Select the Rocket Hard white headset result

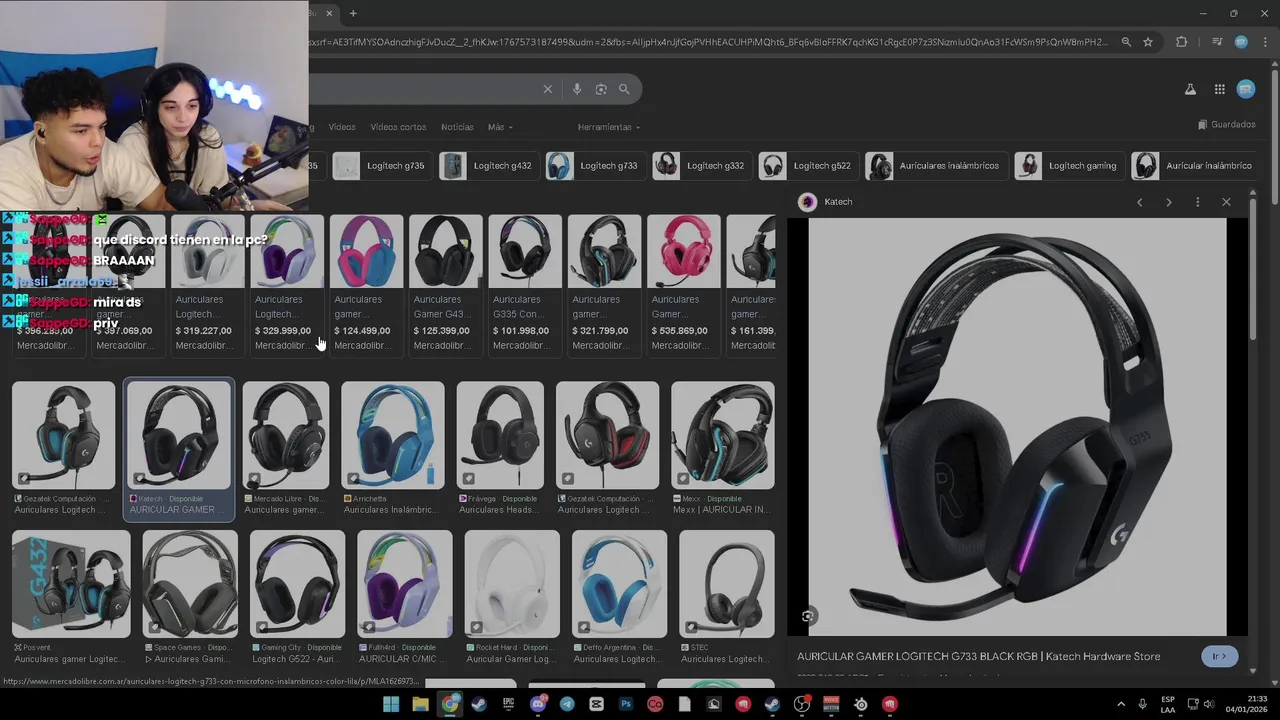tap(512, 598)
